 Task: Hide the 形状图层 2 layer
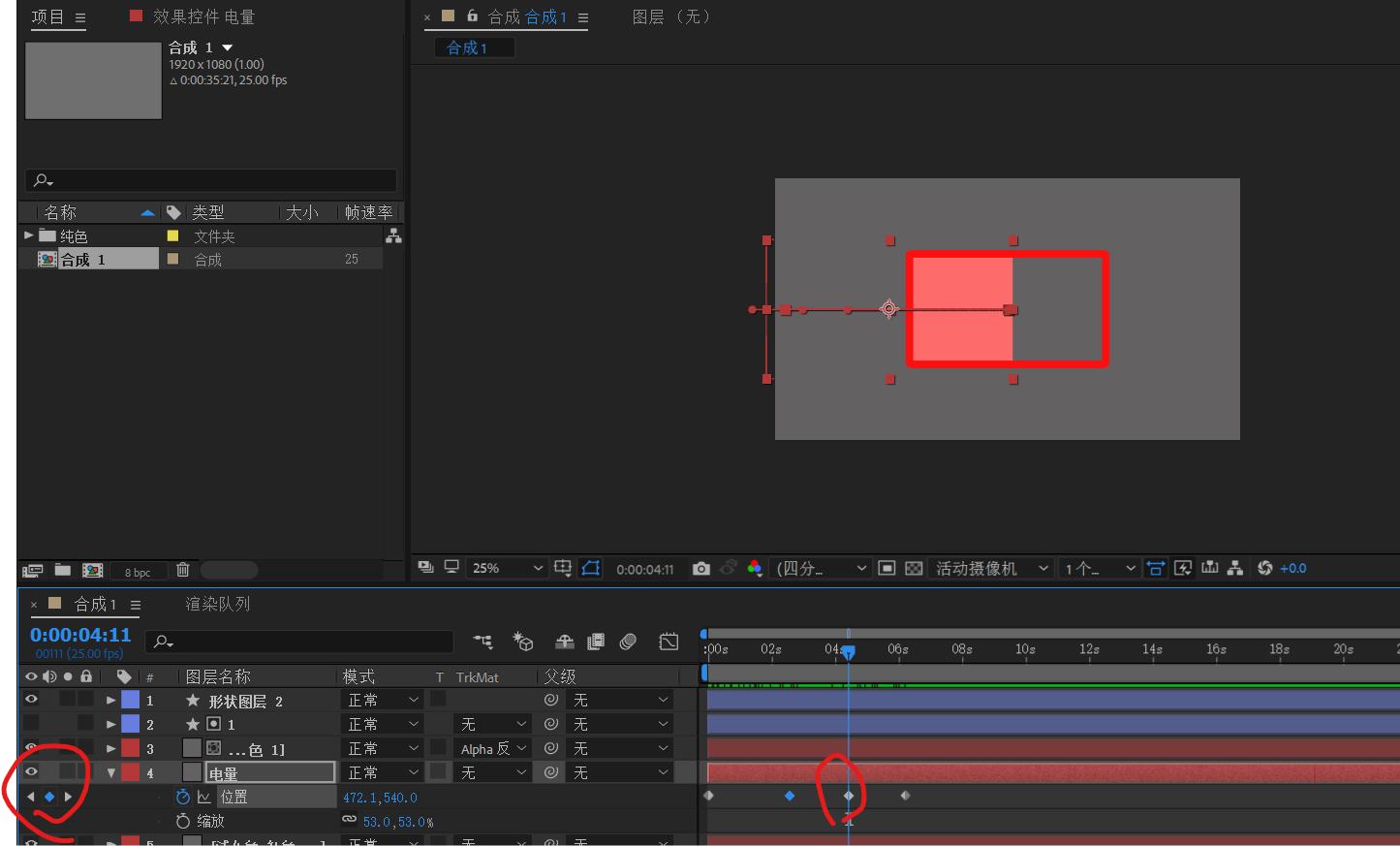(x=31, y=700)
